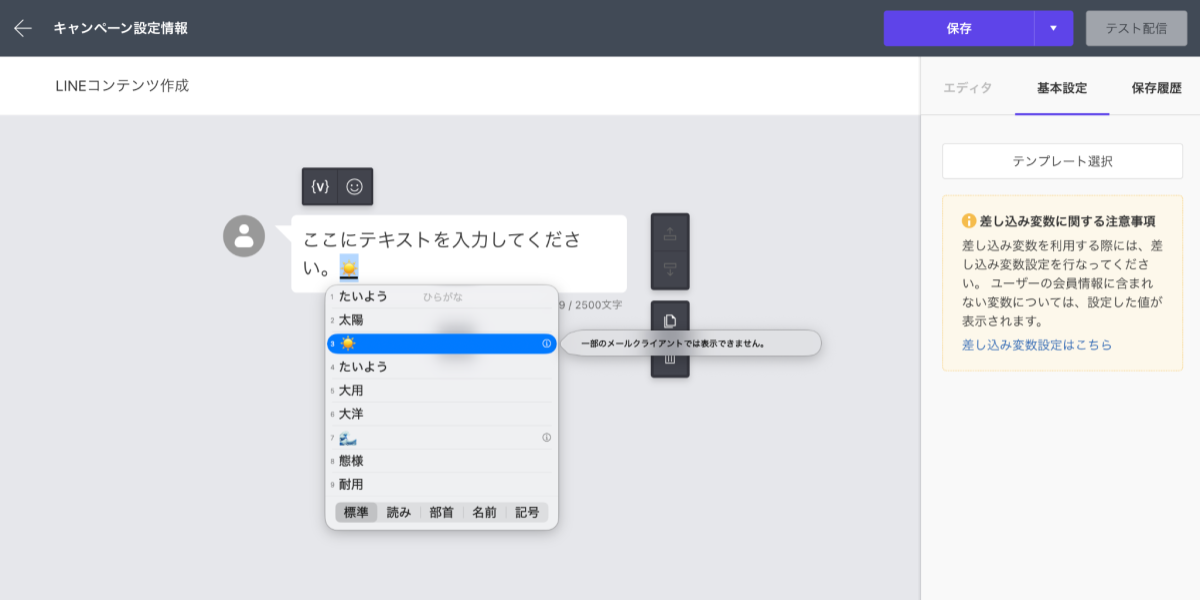Screen dimensions: 1200x600
Task: Click the キャンペーン設定情報 title
Action: [x=121, y=28]
